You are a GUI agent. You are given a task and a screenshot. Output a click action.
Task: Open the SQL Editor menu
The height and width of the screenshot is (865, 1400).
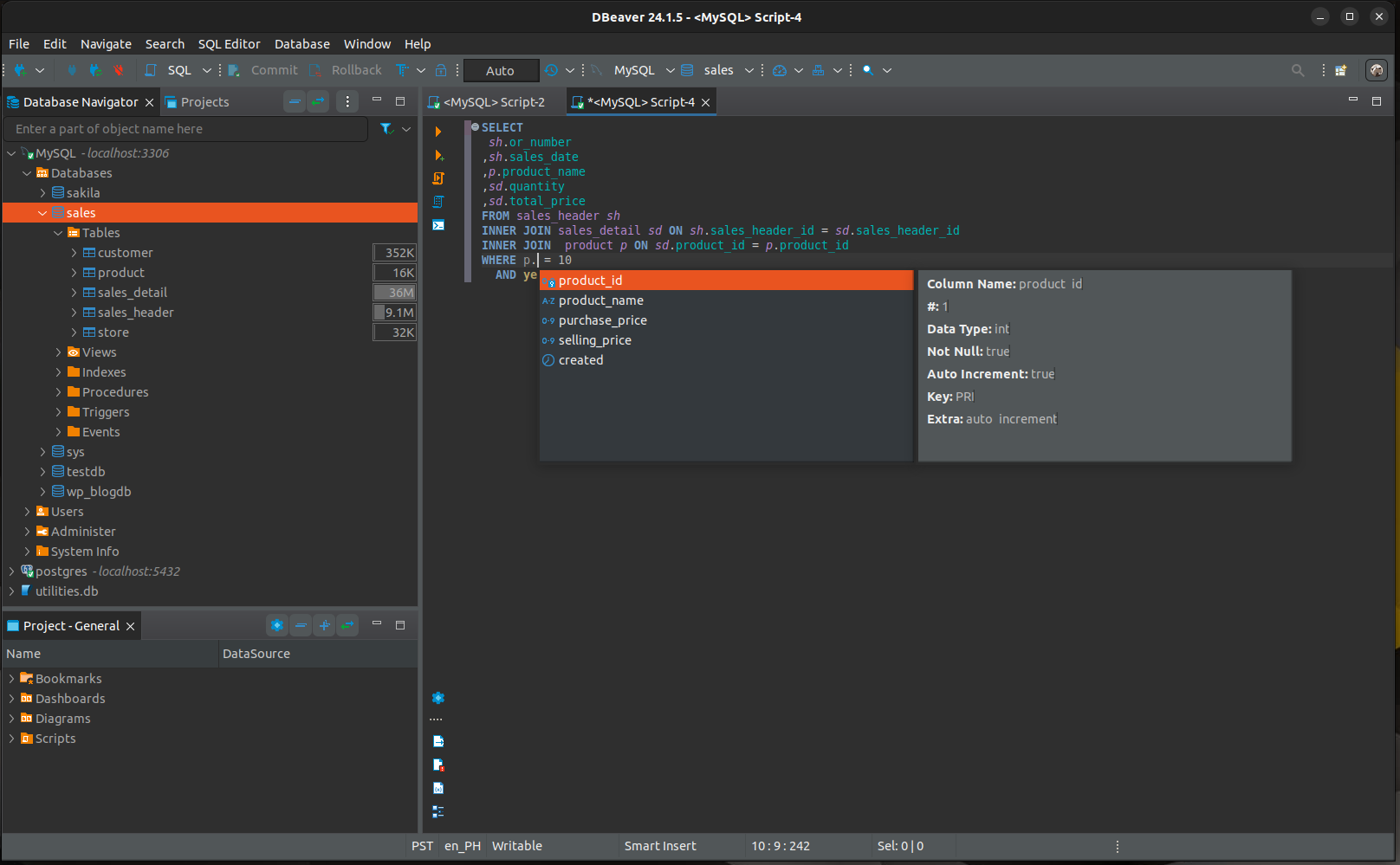coord(229,44)
